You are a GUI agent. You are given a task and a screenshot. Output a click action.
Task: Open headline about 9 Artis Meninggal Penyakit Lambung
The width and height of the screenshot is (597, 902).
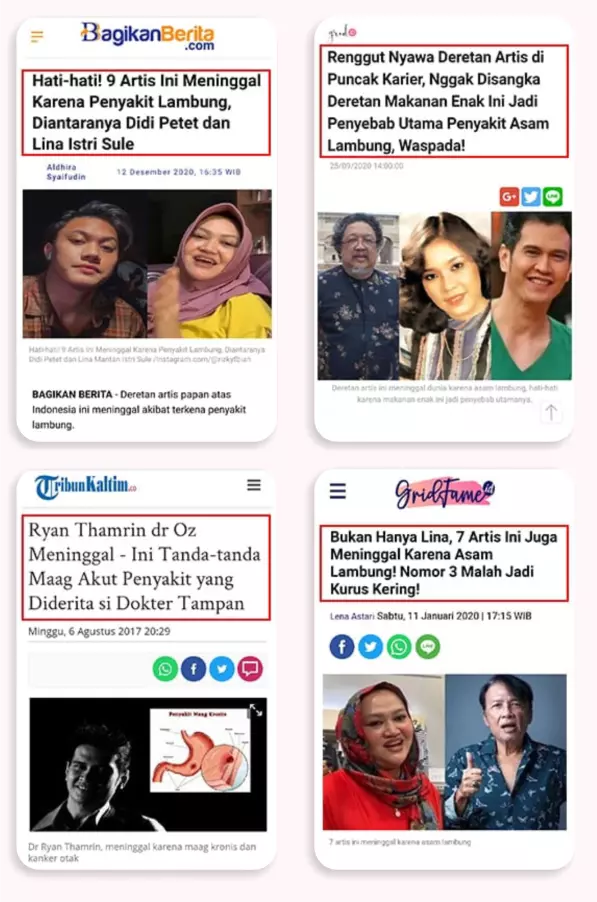(x=146, y=112)
